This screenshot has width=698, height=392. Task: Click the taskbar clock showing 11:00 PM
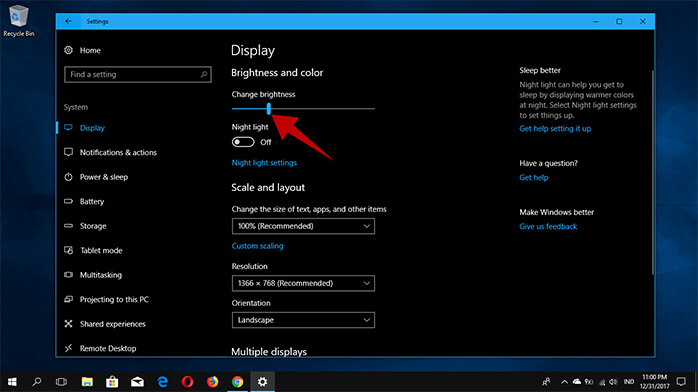pyautogui.click(x=654, y=382)
